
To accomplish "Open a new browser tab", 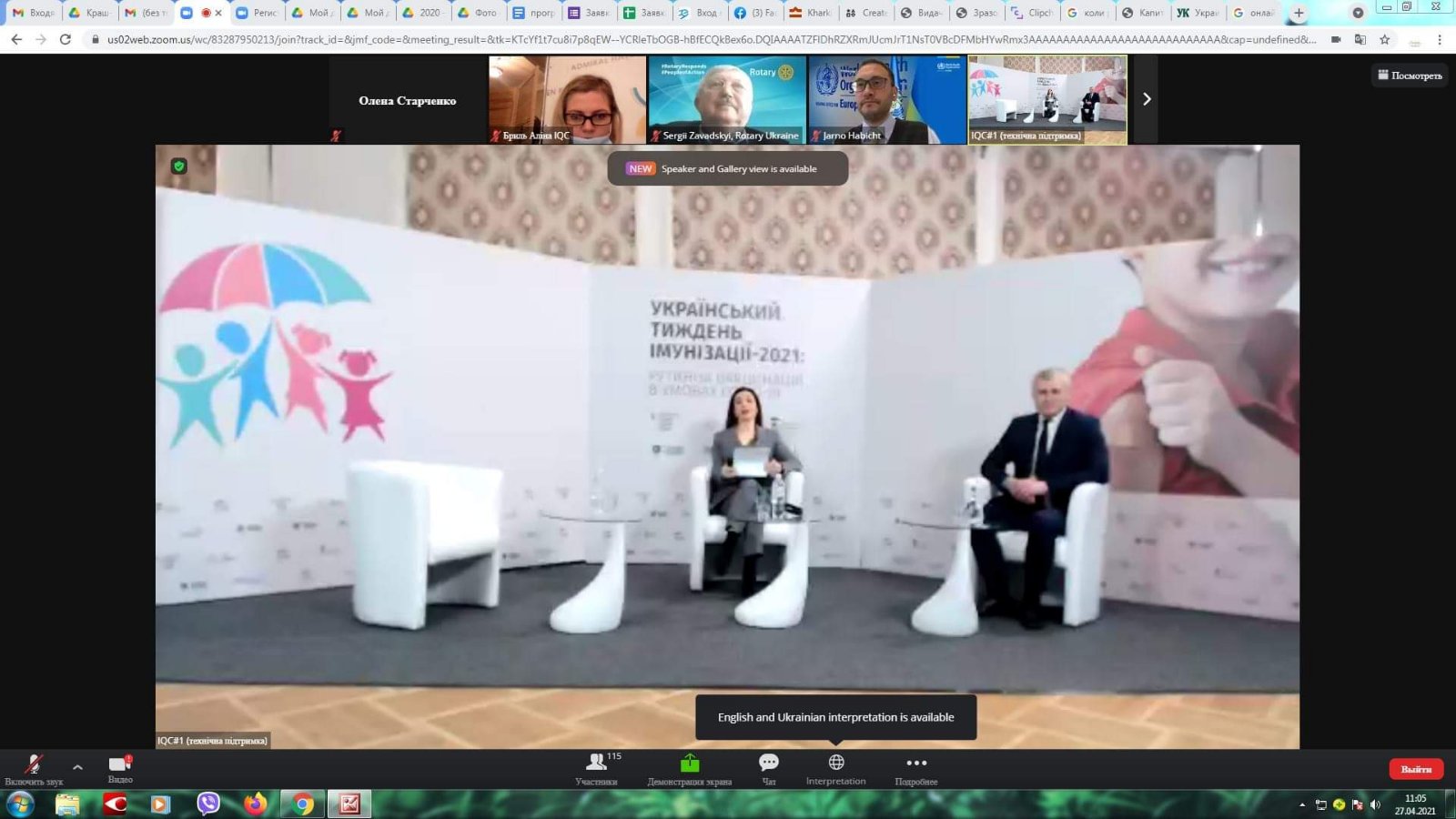I will click(1299, 13).
